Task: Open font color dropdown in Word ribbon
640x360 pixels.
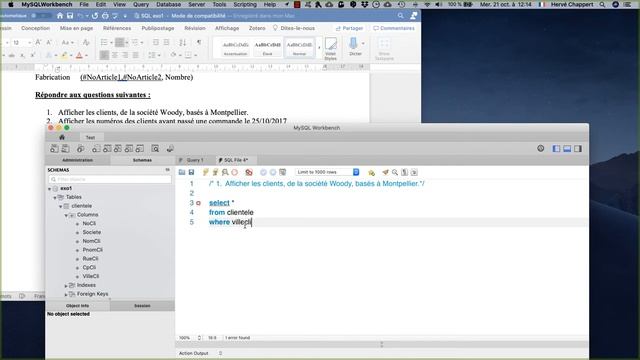Action: tap(87, 55)
